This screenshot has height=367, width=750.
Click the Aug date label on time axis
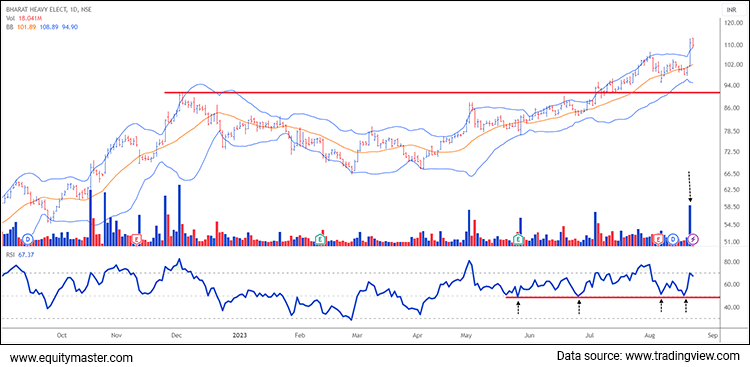click(649, 335)
